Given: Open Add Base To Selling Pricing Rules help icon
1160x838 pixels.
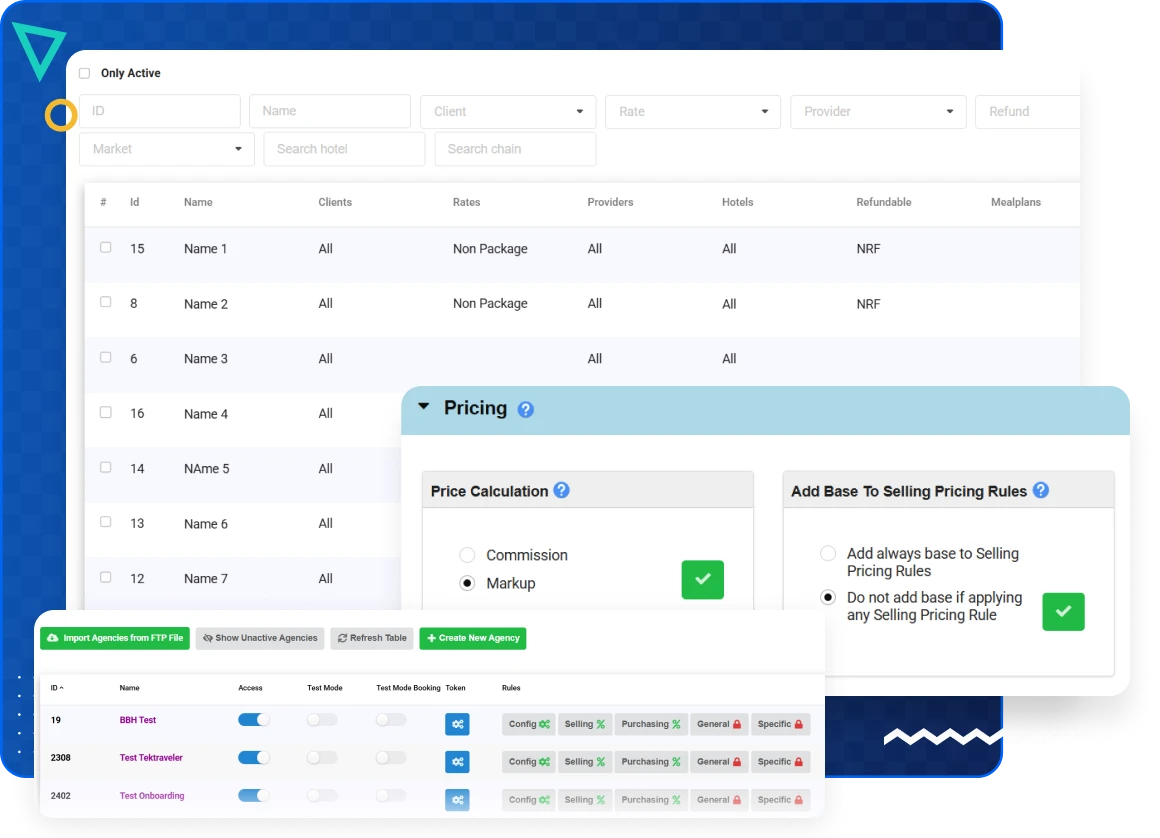Looking at the screenshot, I should (x=1041, y=490).
